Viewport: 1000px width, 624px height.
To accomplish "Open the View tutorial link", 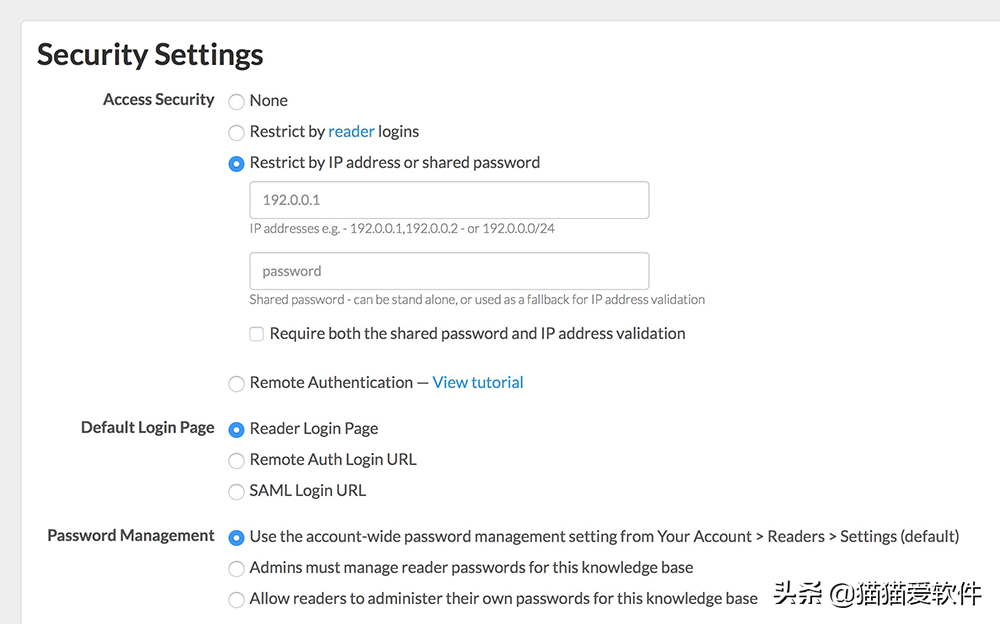I will coord(478,382).
